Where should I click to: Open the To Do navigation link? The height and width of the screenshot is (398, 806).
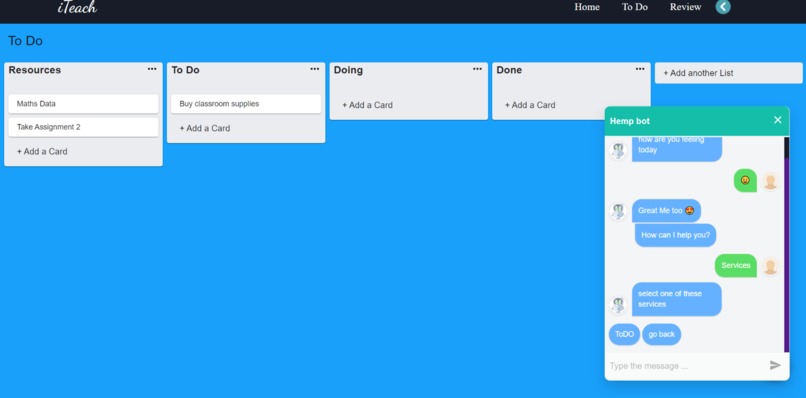click(635, 7)
